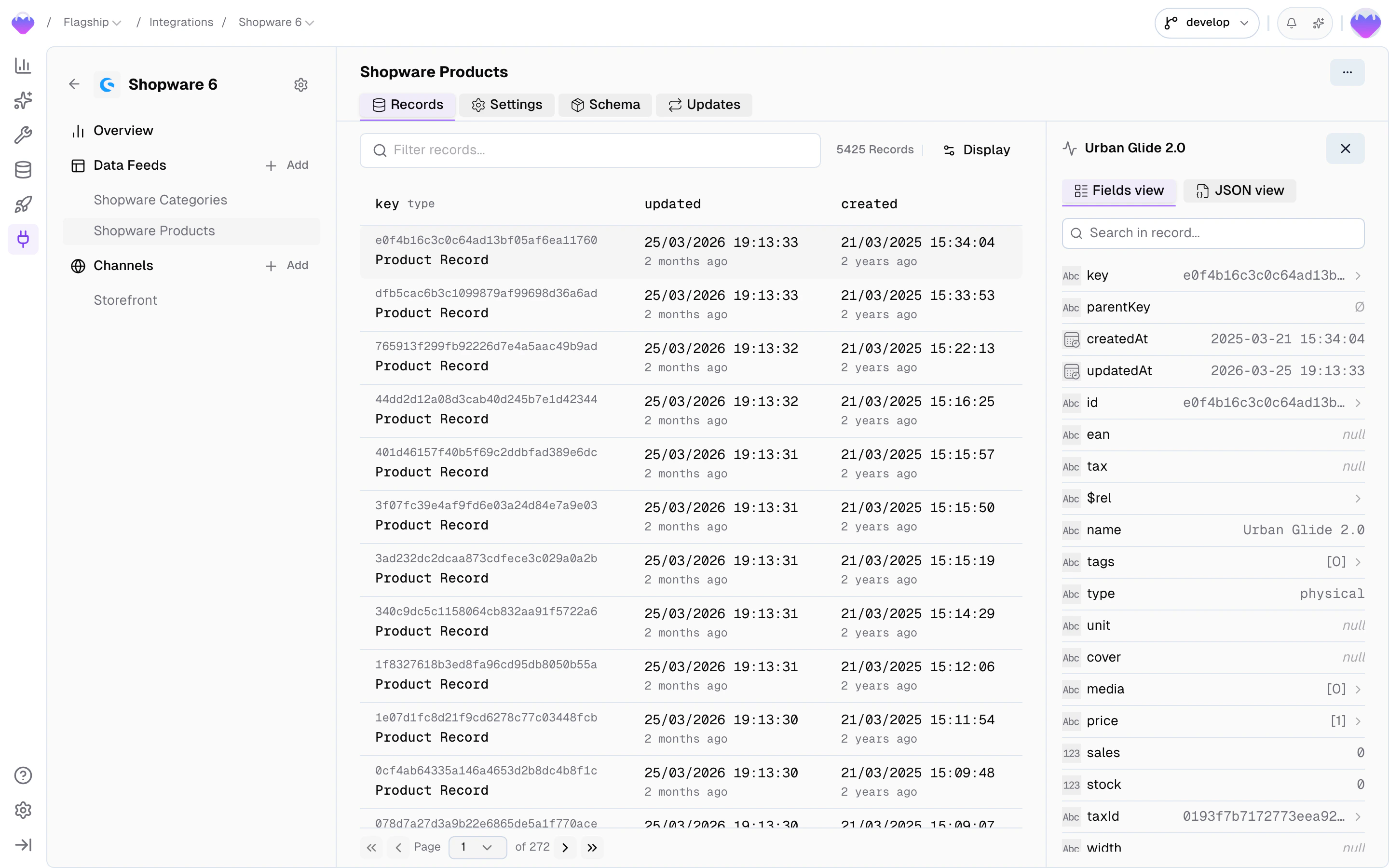Switch to the Settings tab
The height and width of the screenshot is (868, 1389).
507,105
